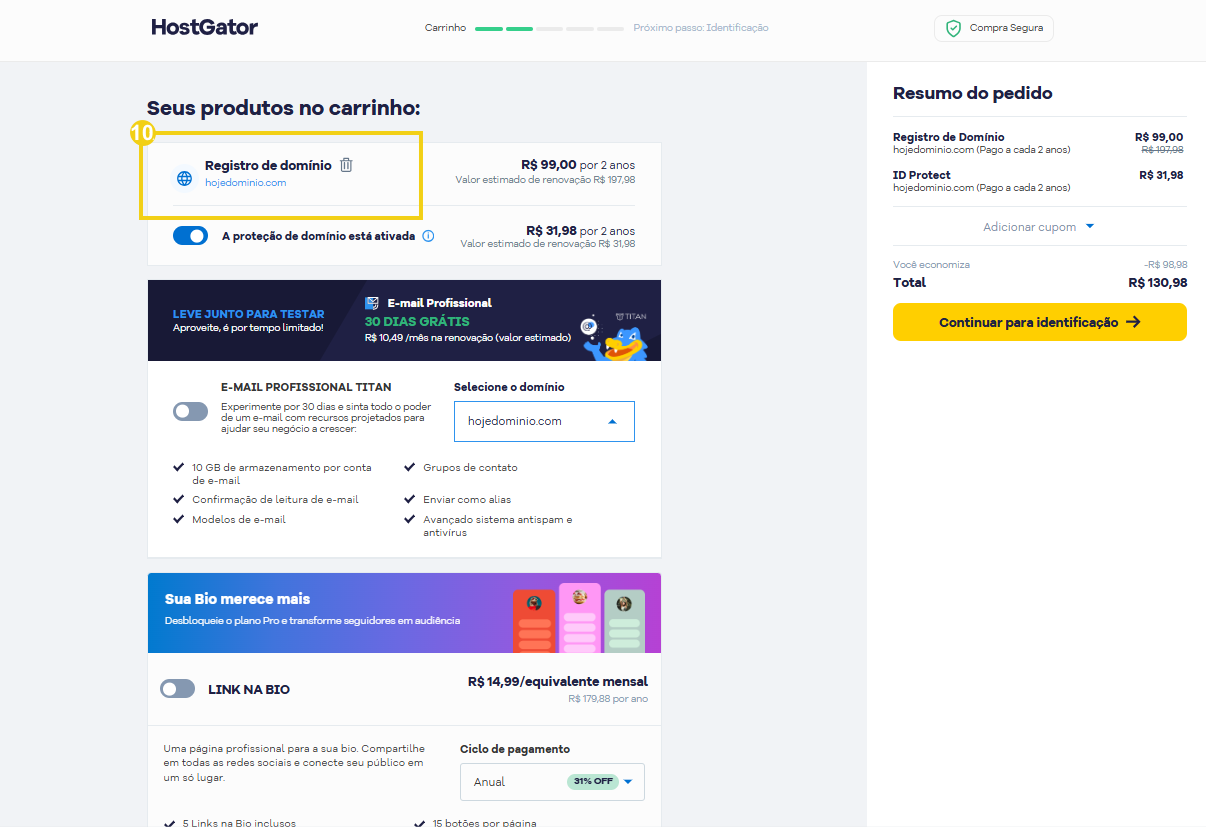Image resolution: width=1206 pixels, height=827 pixels.
Task: Click R$ 14,99/equivalente mensal price
Action: [x=558, y=682]
